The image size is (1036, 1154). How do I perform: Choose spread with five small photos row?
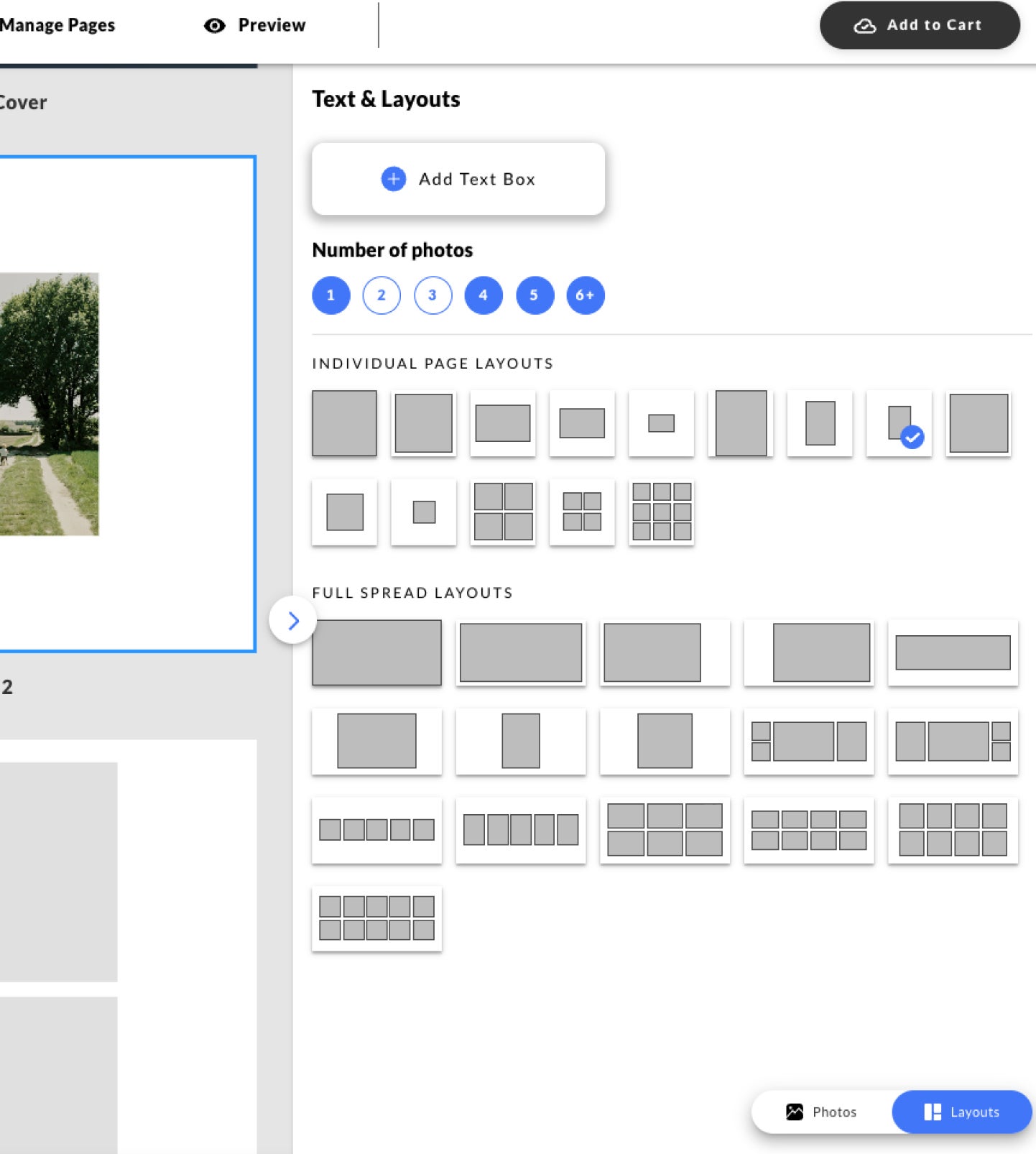[377, 830]
